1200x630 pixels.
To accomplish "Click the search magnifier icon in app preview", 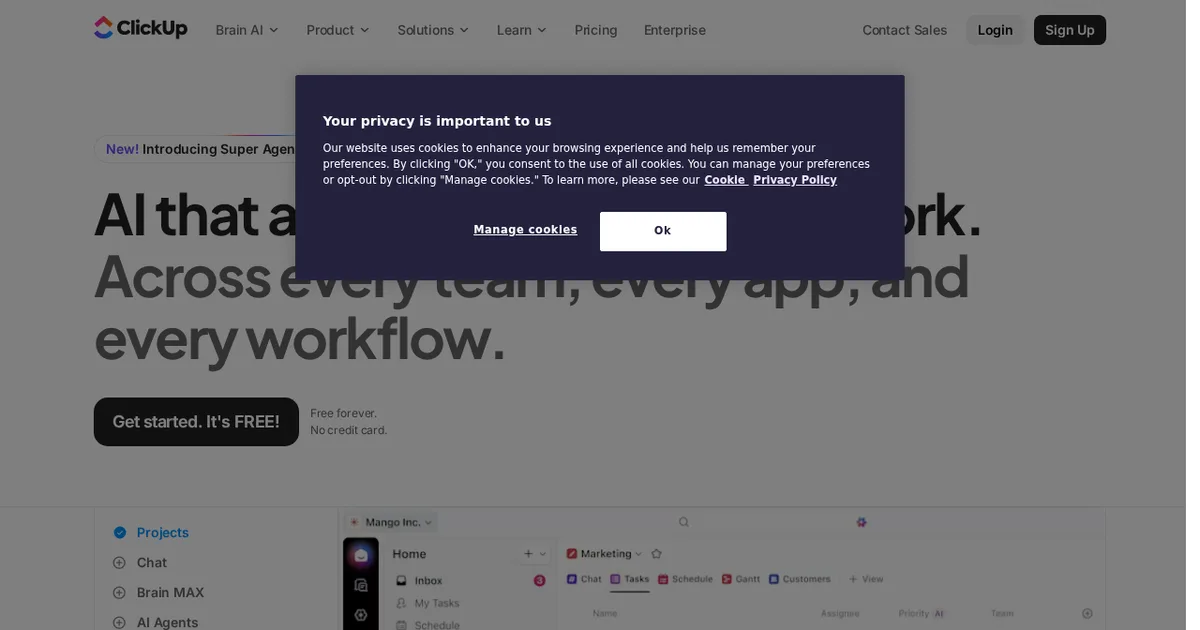I will tap(684, 522).
